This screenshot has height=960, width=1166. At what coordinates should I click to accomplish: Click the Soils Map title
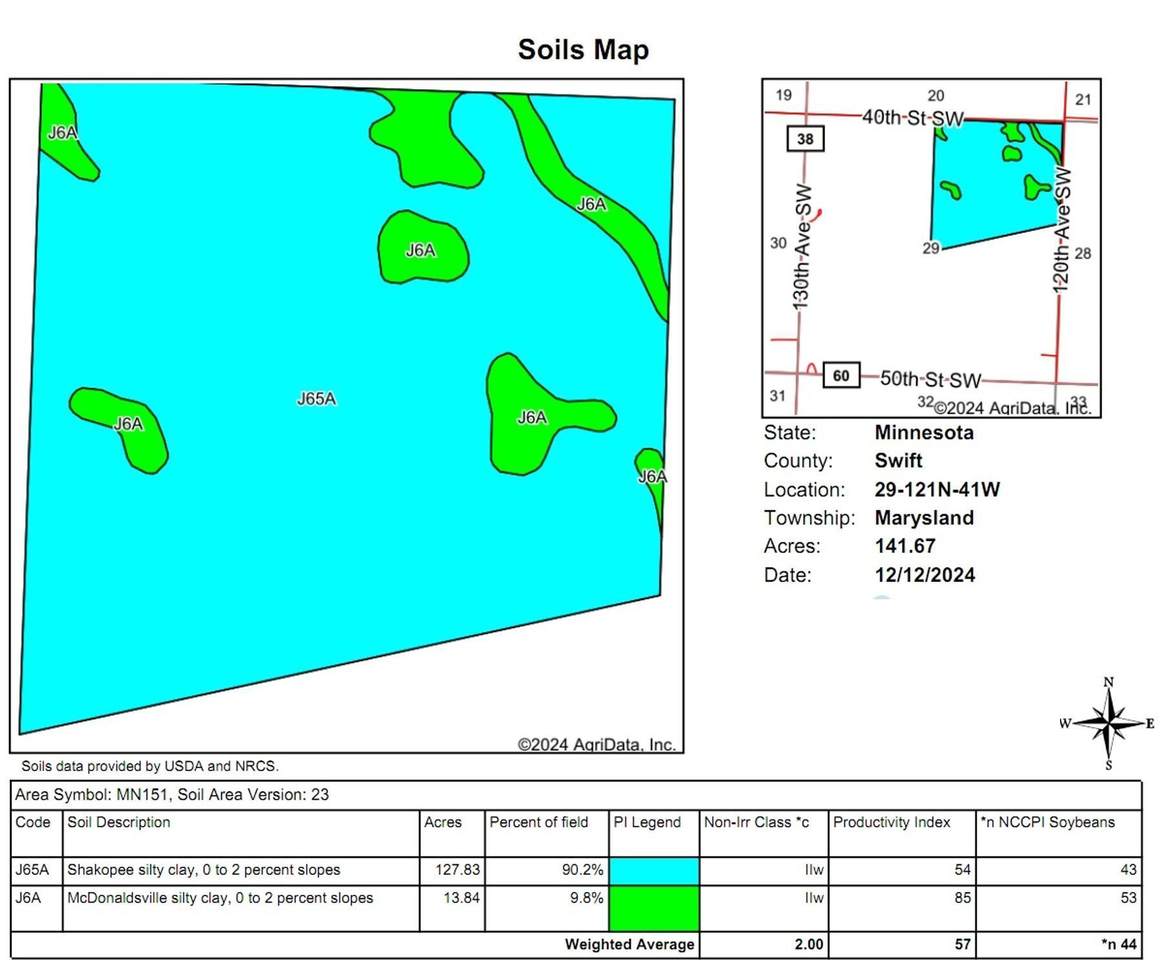(x=582, y=49)
